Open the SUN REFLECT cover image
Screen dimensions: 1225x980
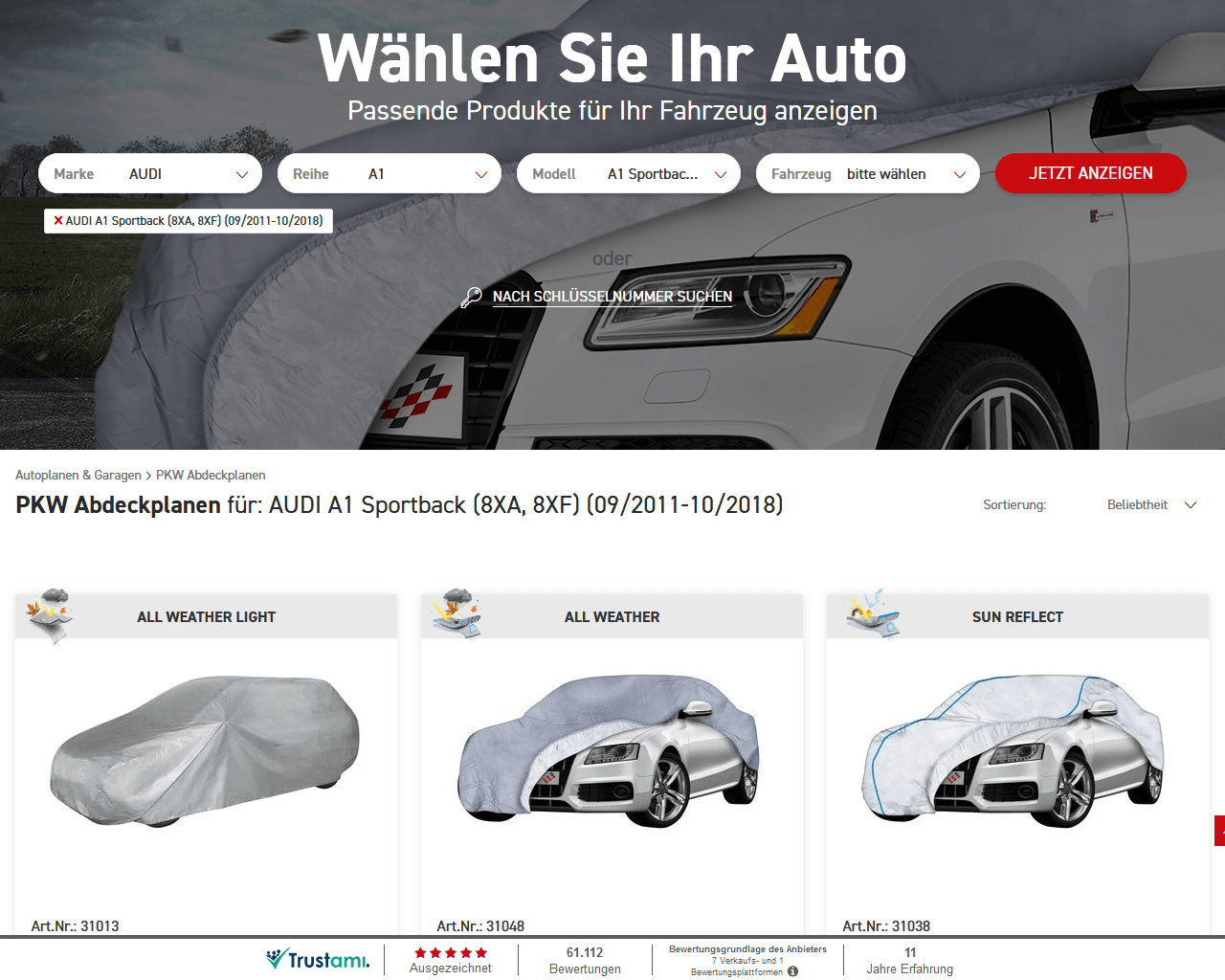(1014, 752)
